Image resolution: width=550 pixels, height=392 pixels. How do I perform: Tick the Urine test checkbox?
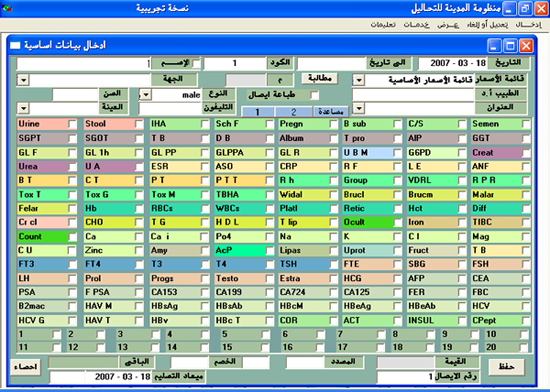pos(72,124)
